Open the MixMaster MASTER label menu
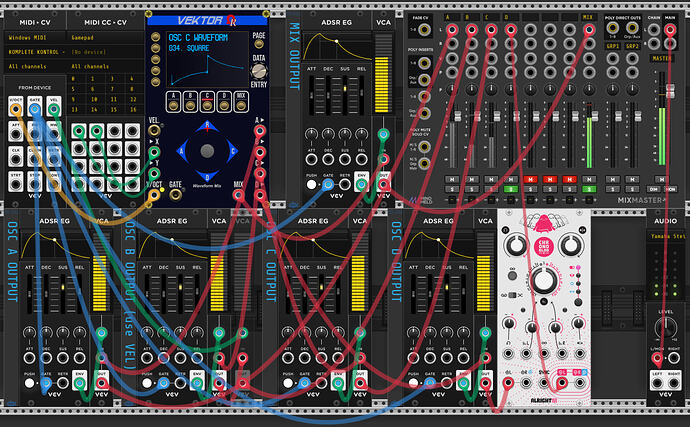Viewport: 690px width, 427px height. click(661, 59)
